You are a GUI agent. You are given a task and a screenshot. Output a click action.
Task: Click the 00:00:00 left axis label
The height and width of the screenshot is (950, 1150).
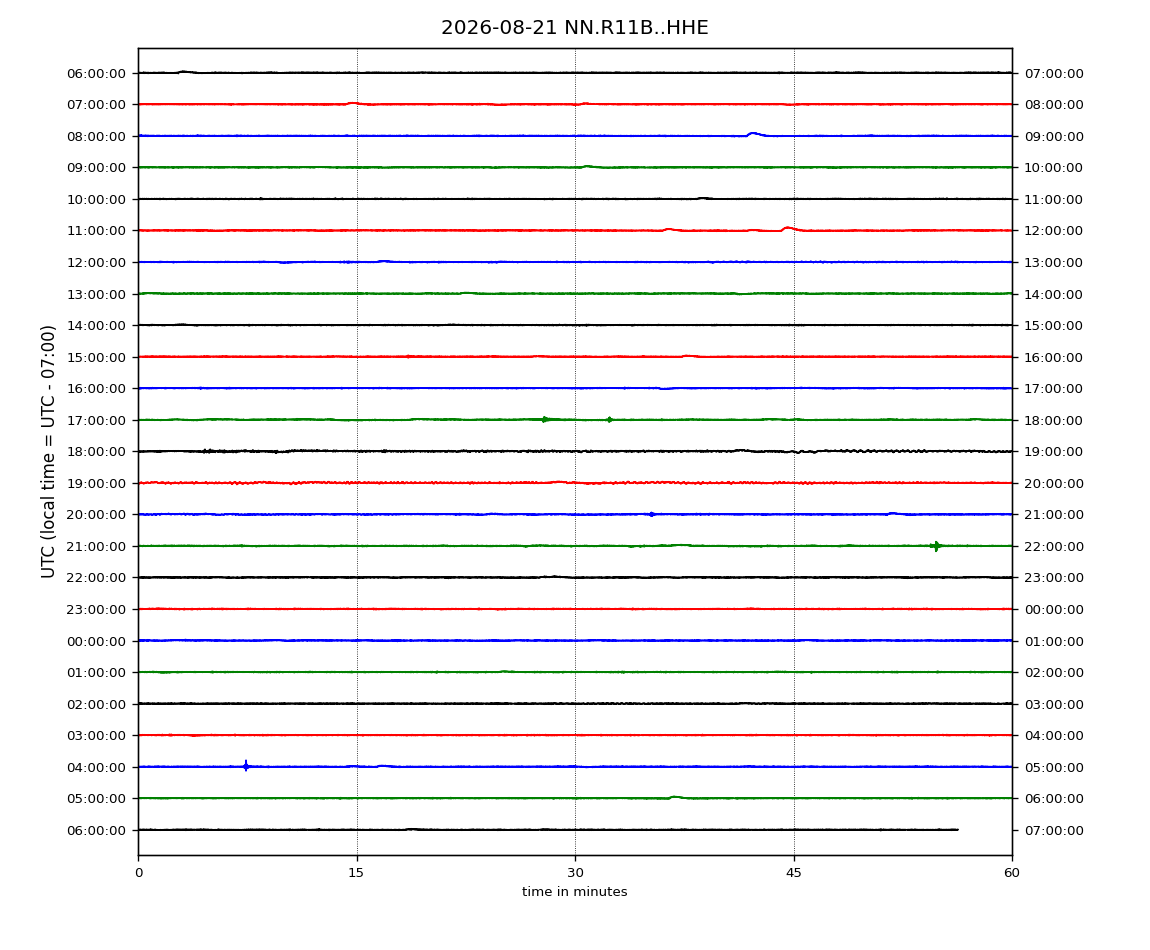(x=96, y=641)
